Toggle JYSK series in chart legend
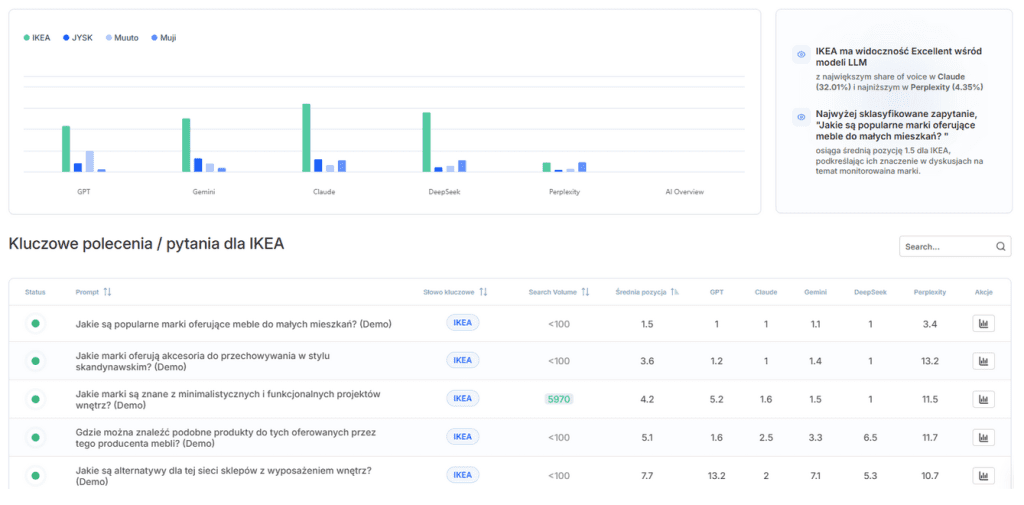This screenshot has height=505, width=1024. tap(79, 38)
